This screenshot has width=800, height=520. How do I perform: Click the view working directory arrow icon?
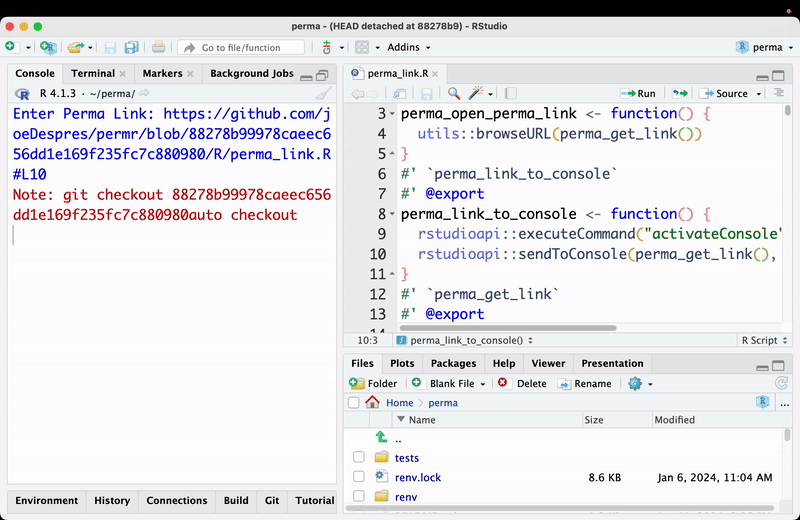[x=144, y=93]
